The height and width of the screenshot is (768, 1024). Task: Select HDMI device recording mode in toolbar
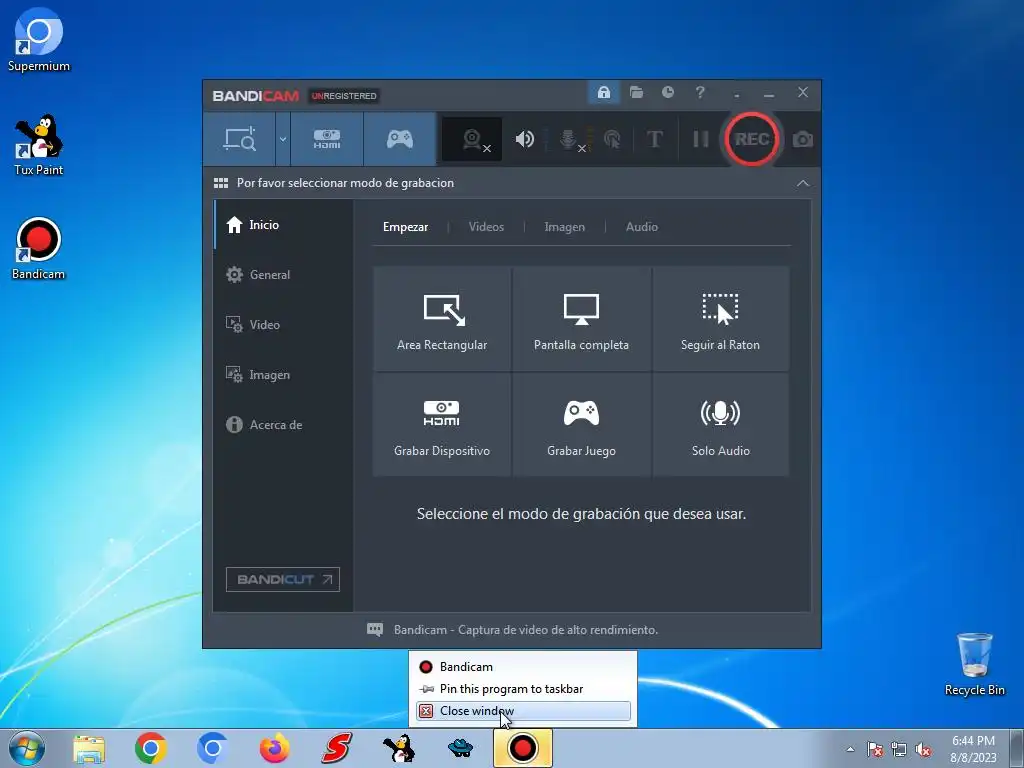pos(327,139)
